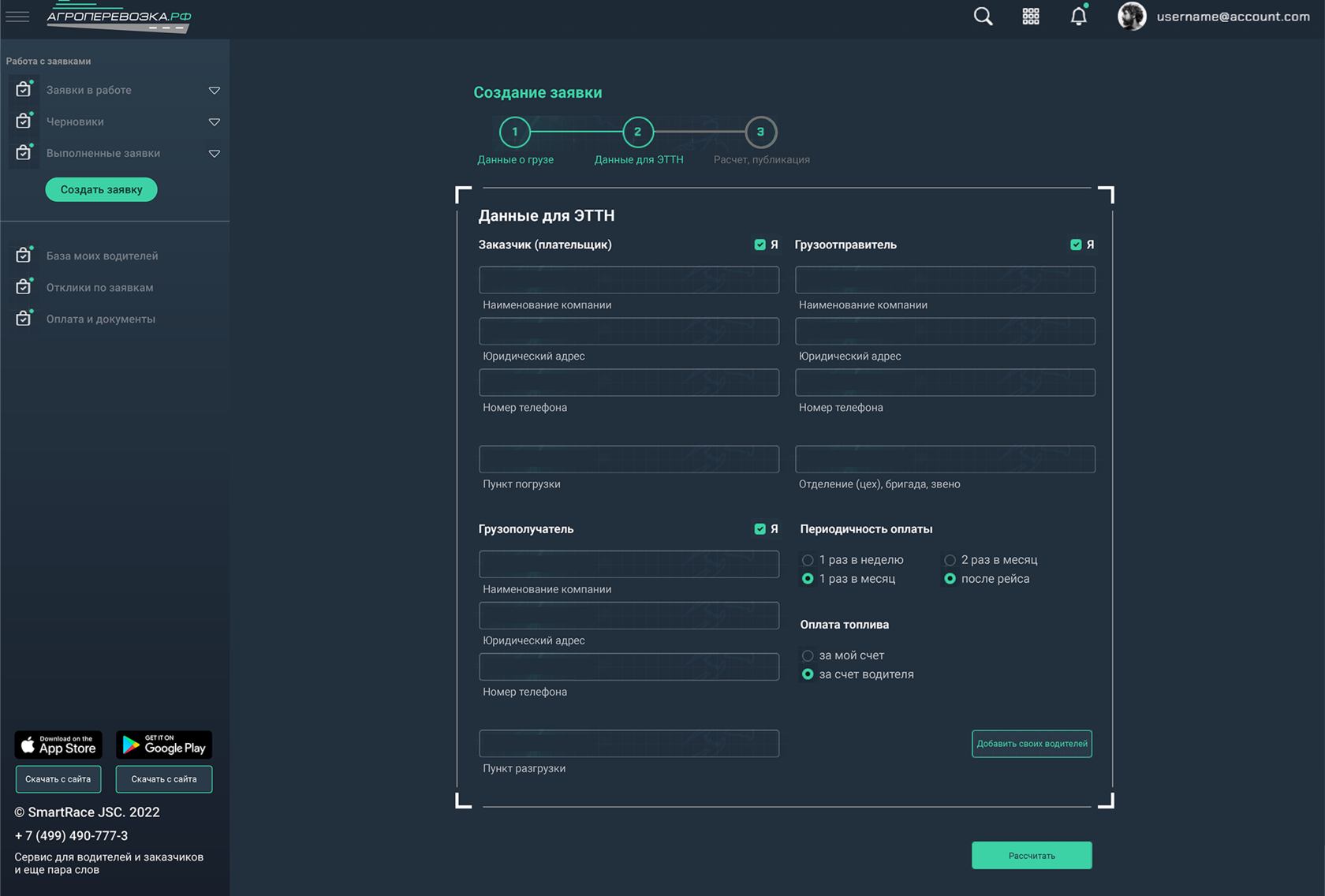Focus Грузополучатель Номер телефона field
This screenshot has width=1325, height=896.
(x=629, y=666)
